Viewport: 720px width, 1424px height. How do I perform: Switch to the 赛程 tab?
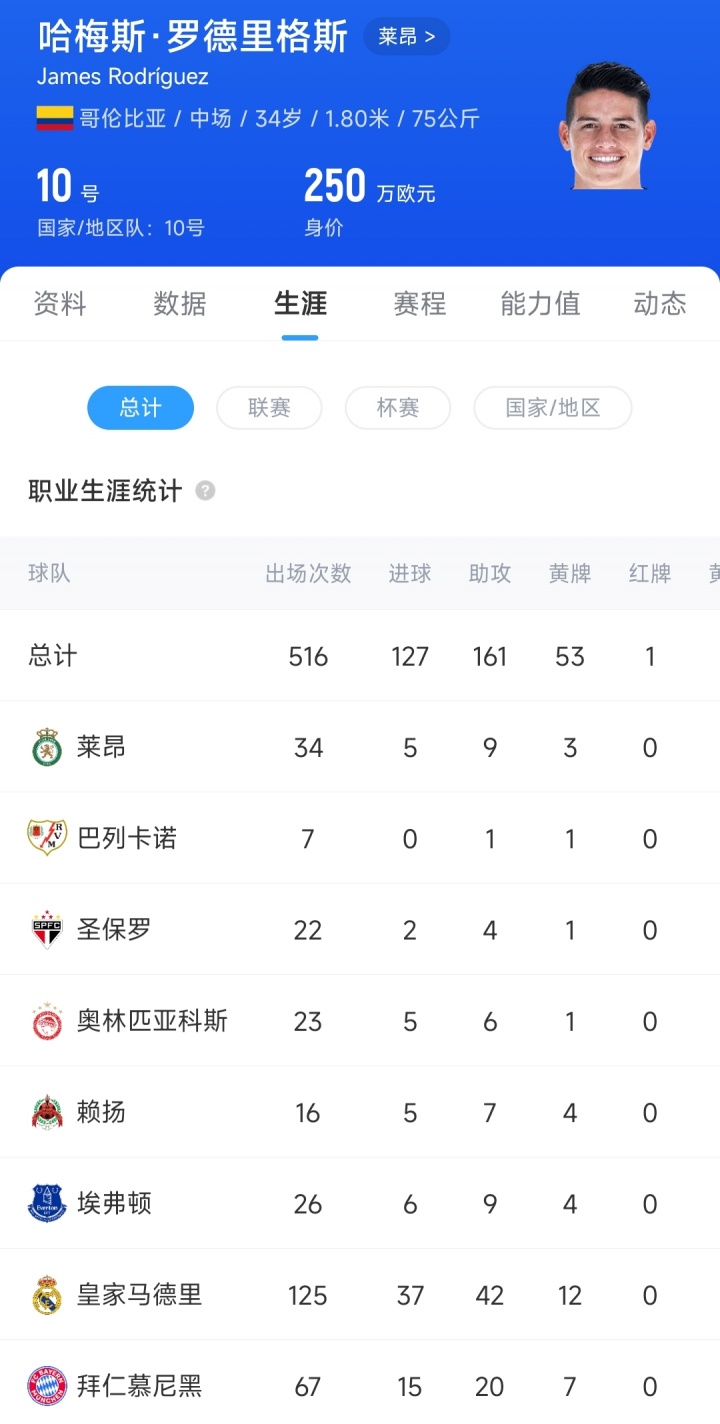tap(420, 304)
